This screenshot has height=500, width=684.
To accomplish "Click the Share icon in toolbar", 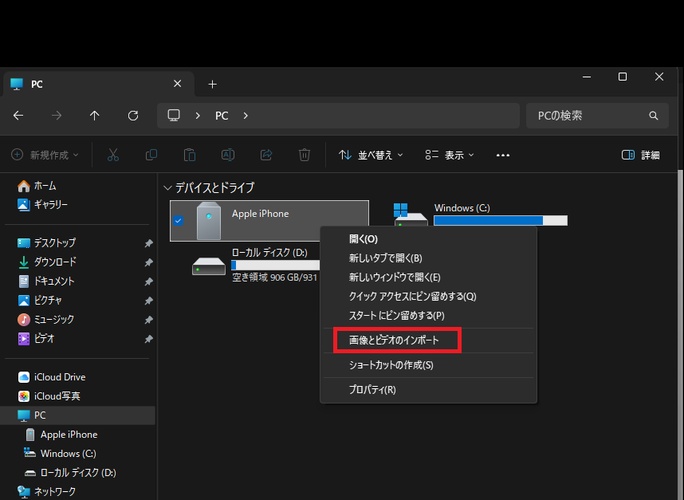I will coord(266,155).
